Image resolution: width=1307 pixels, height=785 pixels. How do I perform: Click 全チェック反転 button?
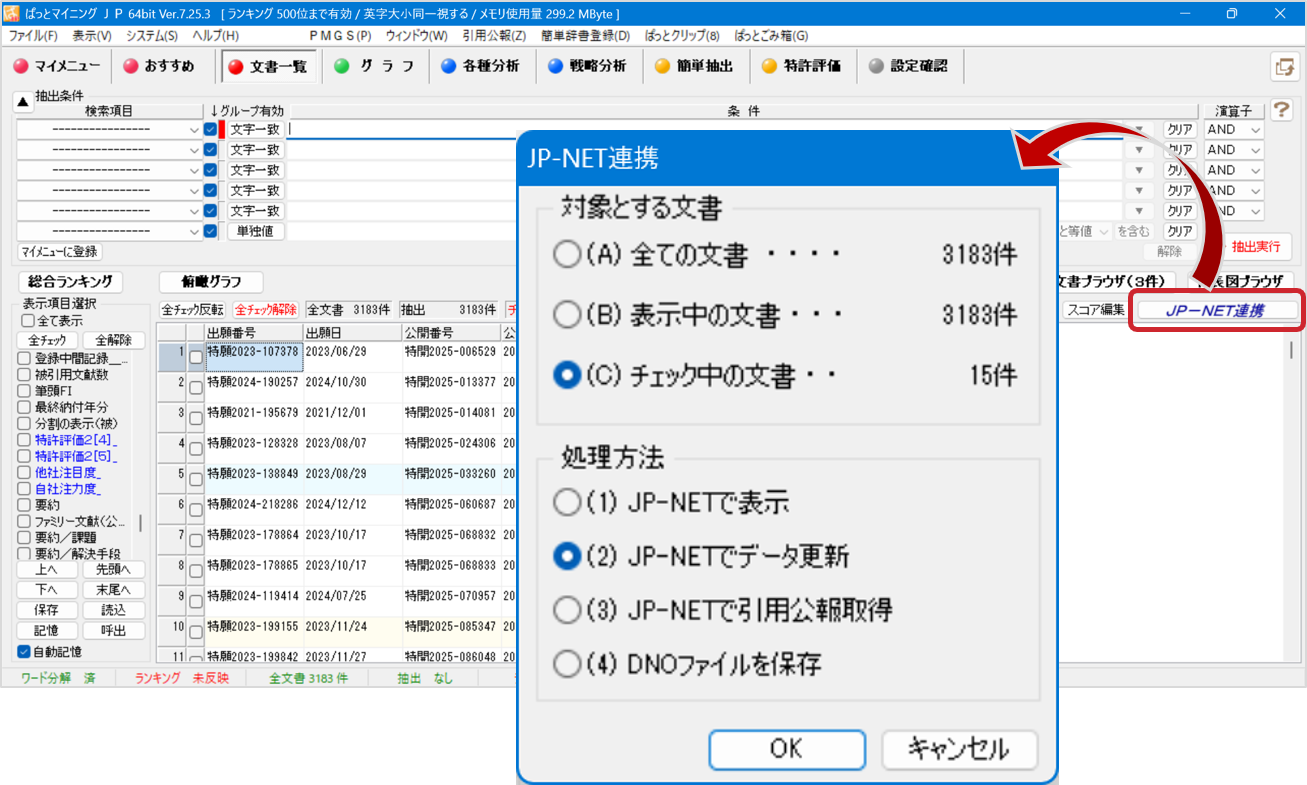tap(193, 310)
